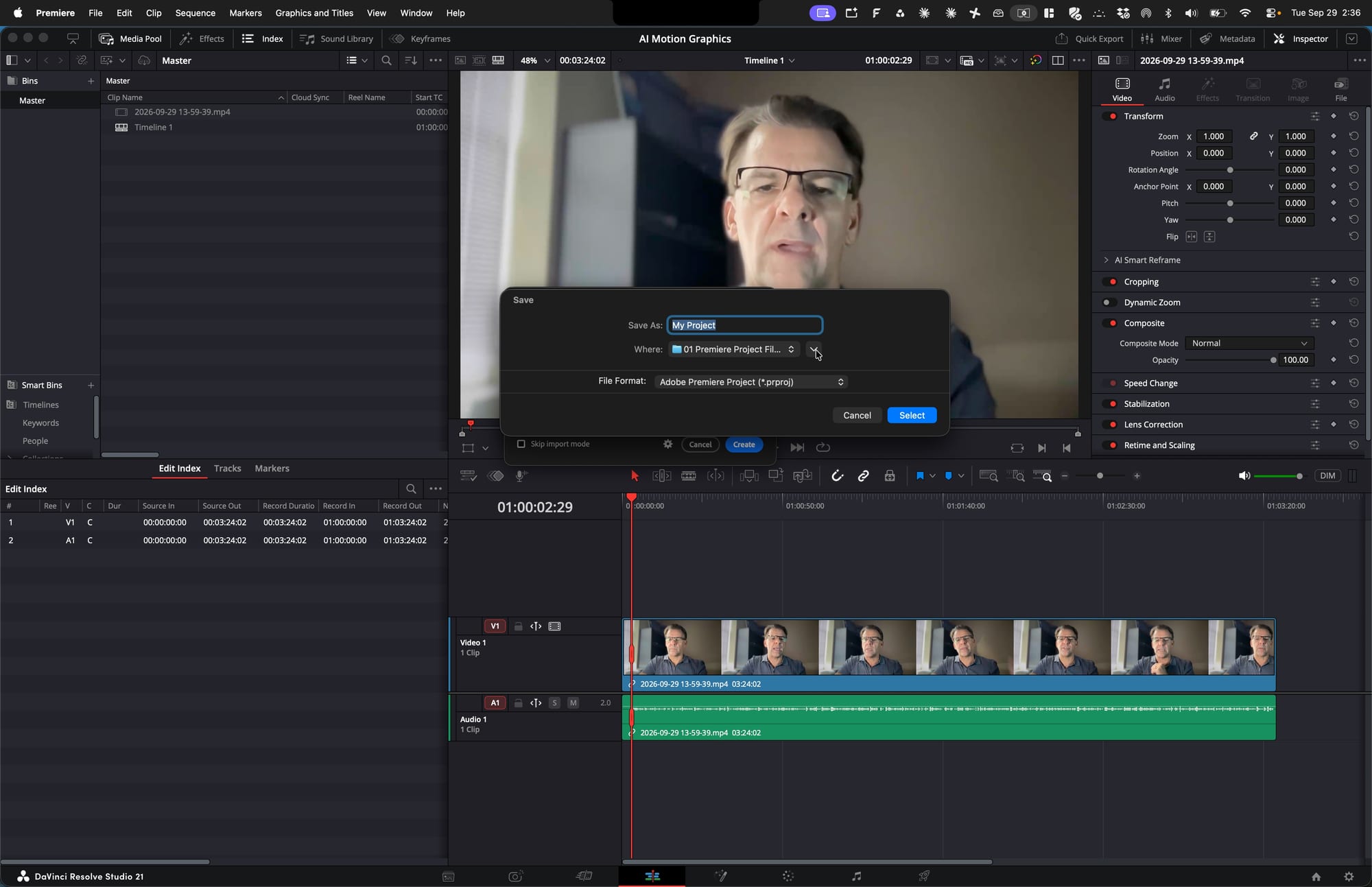
Task: Solo the Audio 1 track
Action: [554, 702]
